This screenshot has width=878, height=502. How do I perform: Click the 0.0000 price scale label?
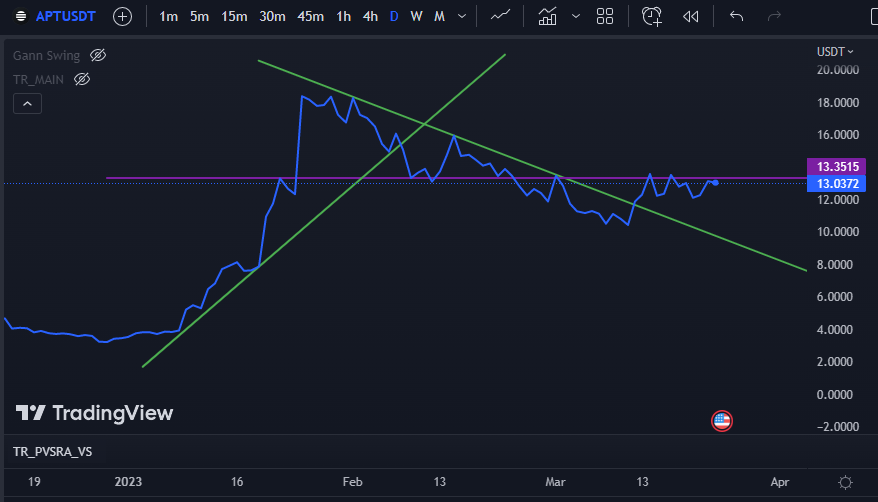pyautogui.click(x=834, y=395)
